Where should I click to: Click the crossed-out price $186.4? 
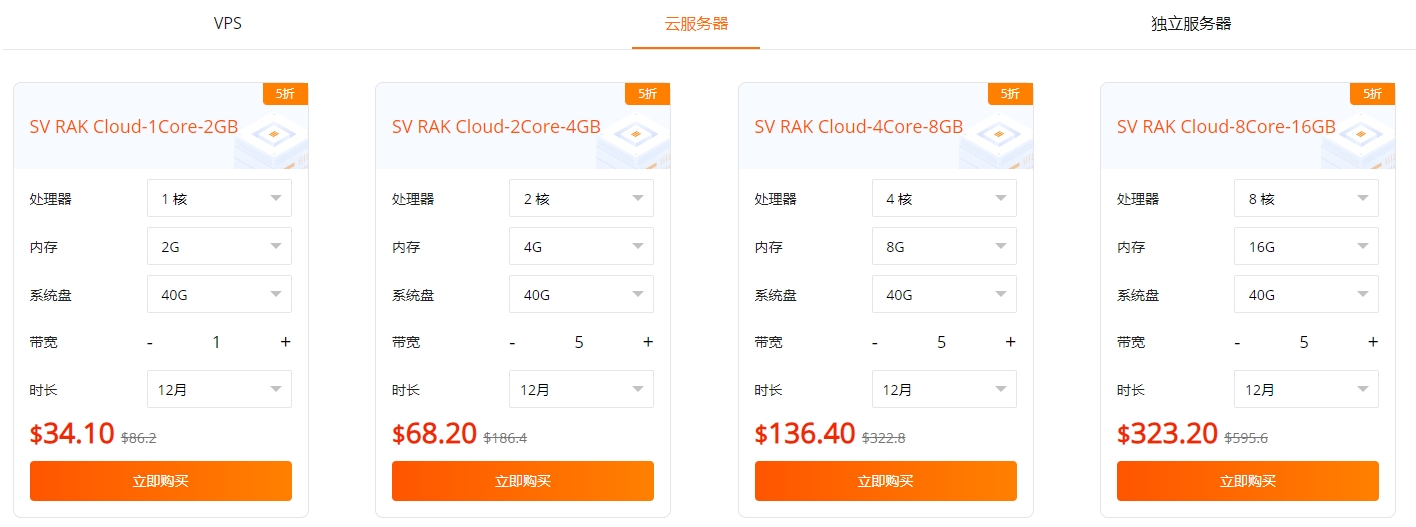coord(505,438)
